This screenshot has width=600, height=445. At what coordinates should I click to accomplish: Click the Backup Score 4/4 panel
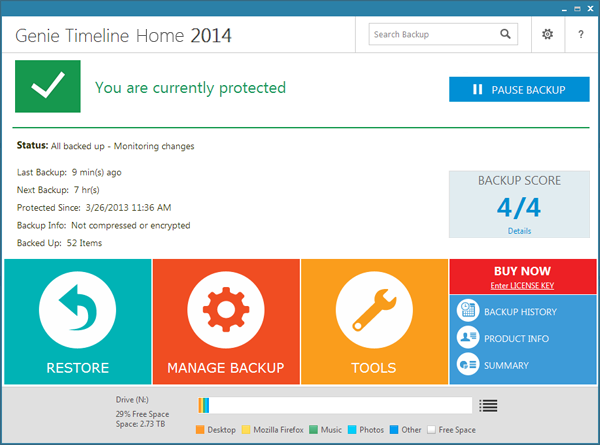[x=519, y=204]
